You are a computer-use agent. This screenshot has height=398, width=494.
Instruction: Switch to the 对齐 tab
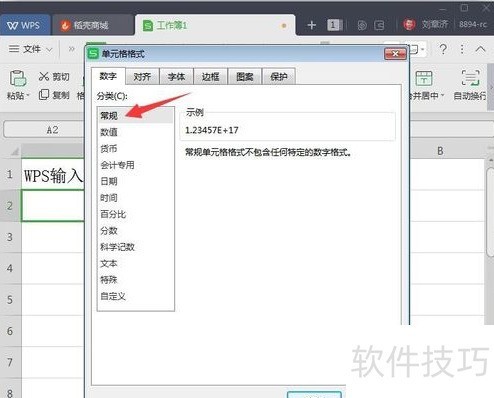click(x=142, y=77)
